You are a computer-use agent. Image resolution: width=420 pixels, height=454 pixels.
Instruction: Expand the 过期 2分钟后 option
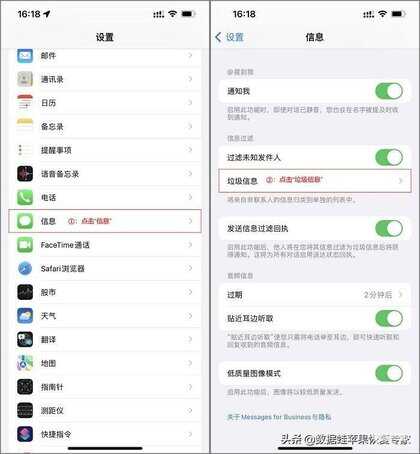tap(315, 295)
